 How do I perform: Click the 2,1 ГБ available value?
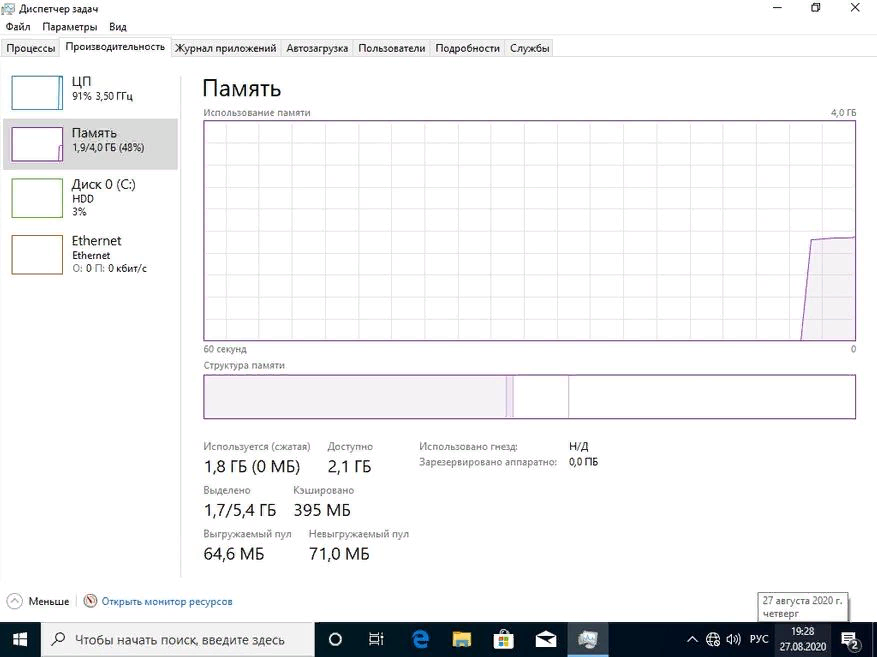point(349,466)
